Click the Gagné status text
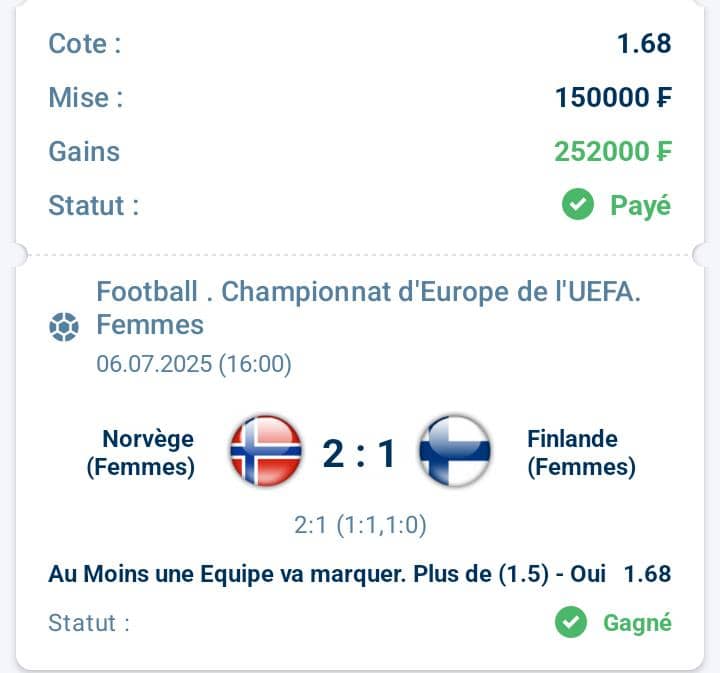 click(x=637, y=623)
